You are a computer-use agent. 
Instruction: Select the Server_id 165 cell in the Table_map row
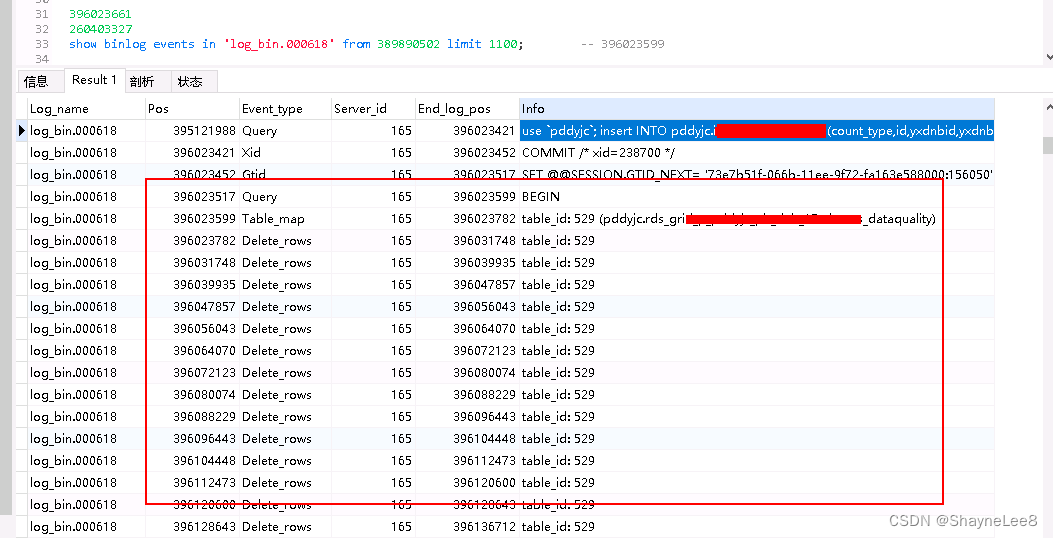tap(373, 218)
